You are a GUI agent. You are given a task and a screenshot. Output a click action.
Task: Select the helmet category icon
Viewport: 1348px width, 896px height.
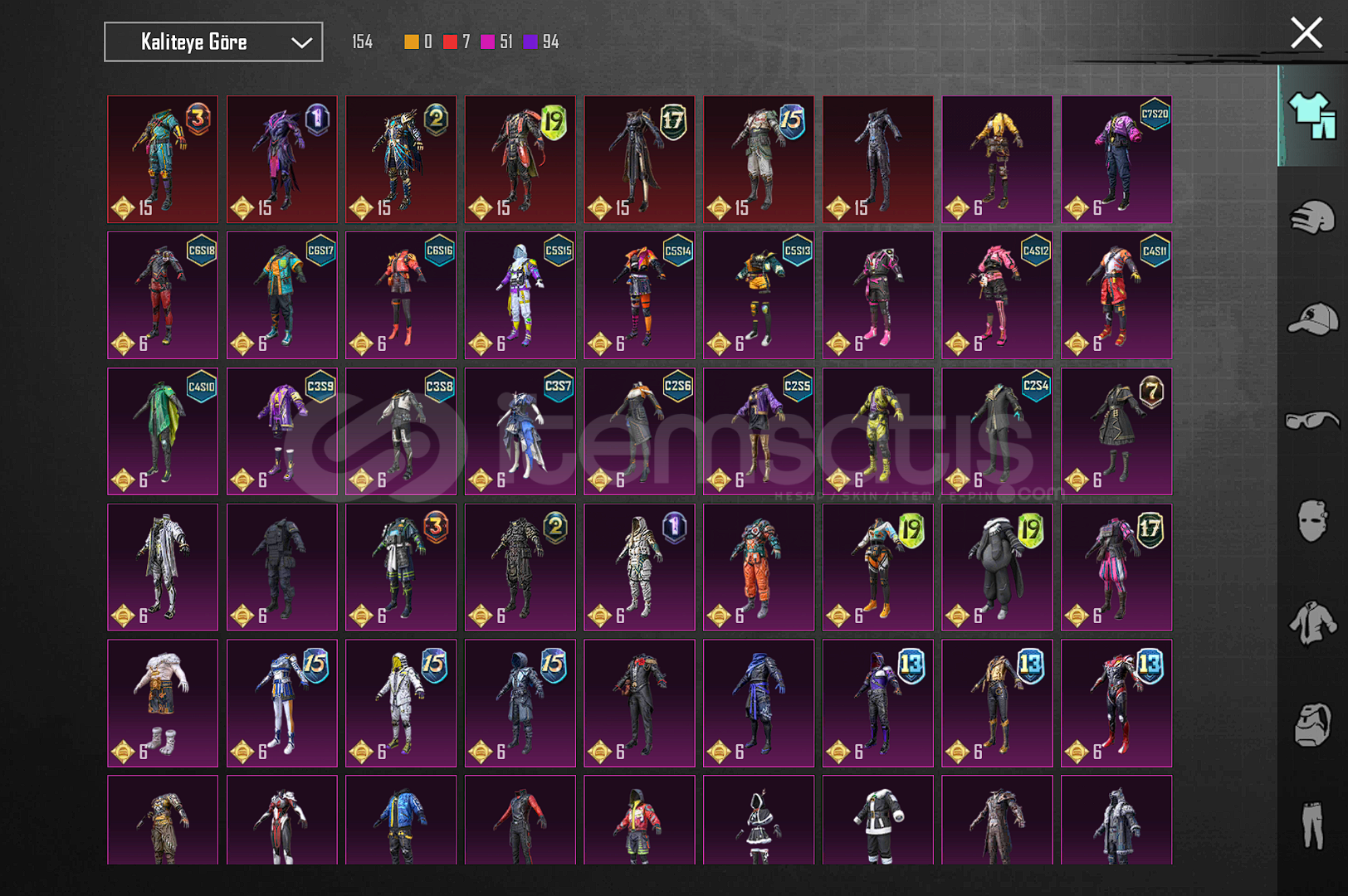pos(1312,217)
